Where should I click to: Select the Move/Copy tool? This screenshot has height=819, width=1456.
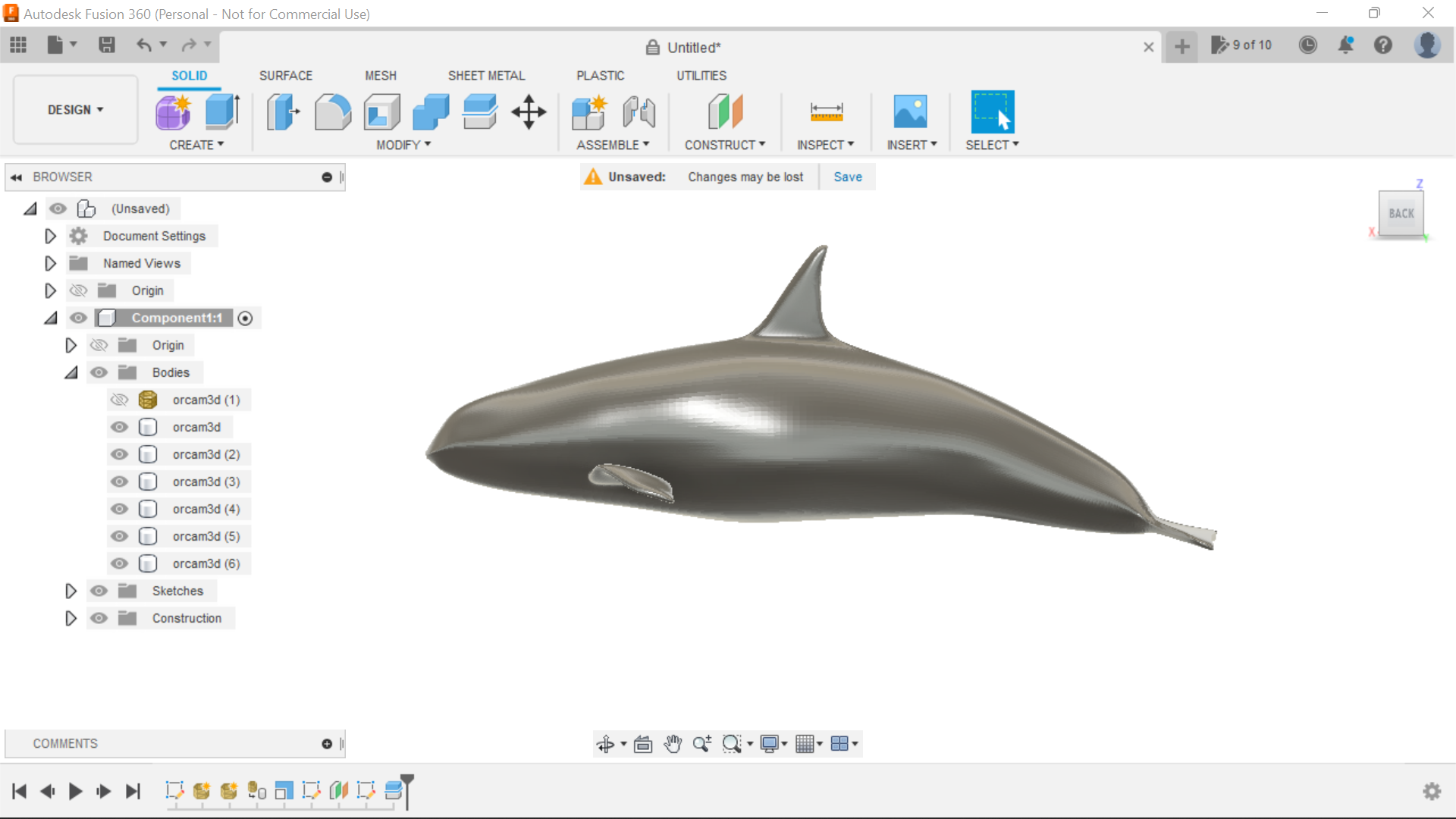click(x=528, y=111)
